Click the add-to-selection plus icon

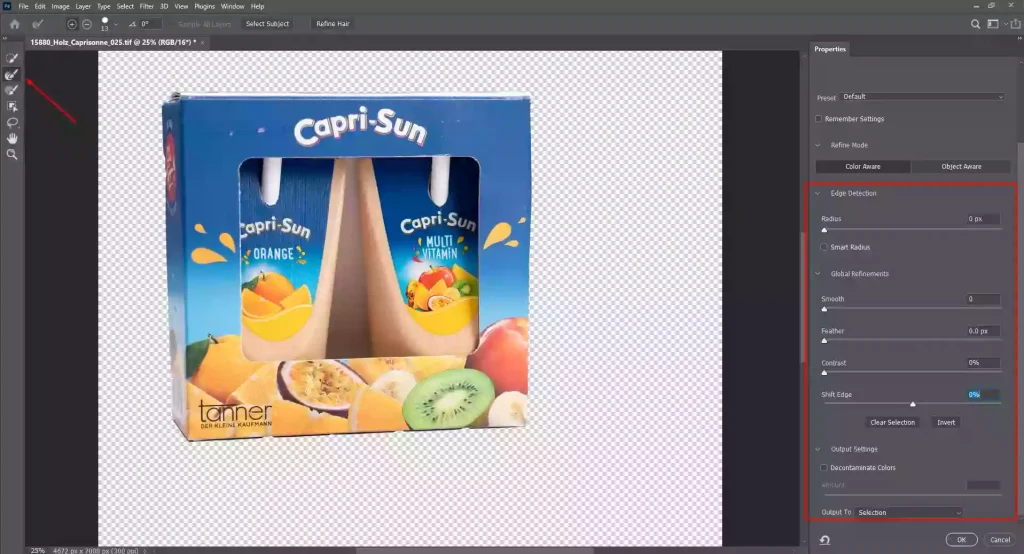[x=72, y=24]
